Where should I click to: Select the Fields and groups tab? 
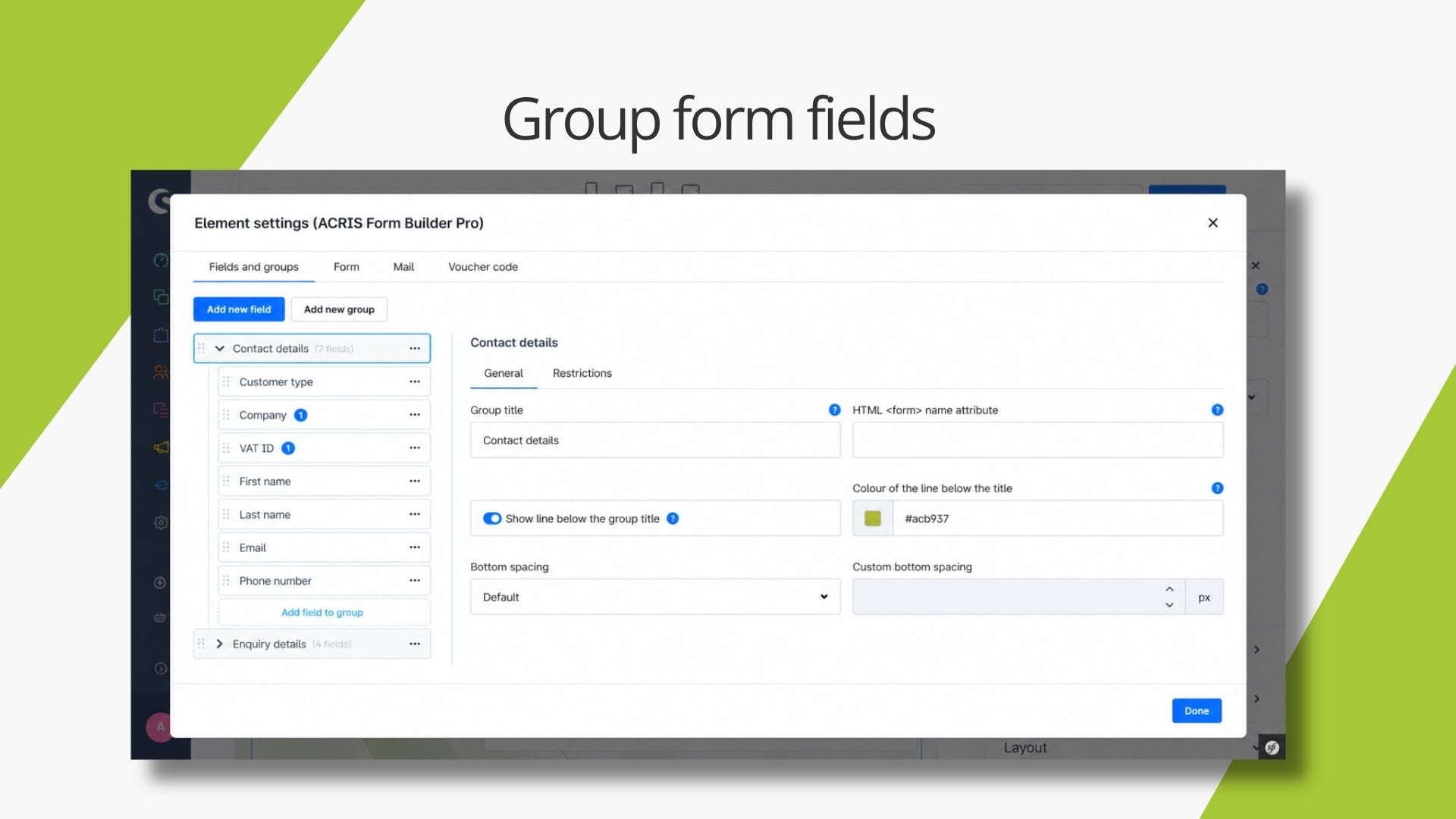tap(254, 267)
